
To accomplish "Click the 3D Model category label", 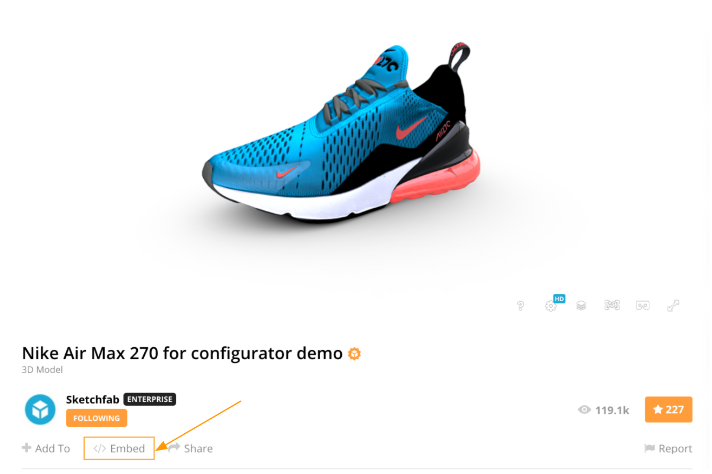I will [x=42, y=370].
